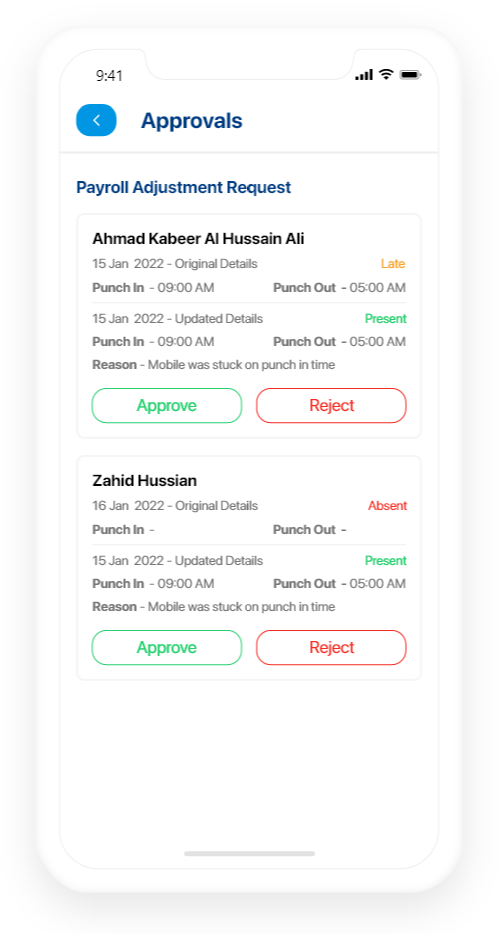
Task: Reject Ahmad Kabeer's payroll adjustment
Action: 331,406
